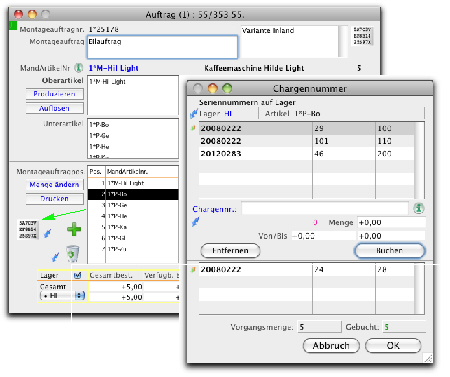The height and width of the screenshot is (377, 450).
Task: Open the green info icon beside Chargennr. field
Action: [x=419, y=209]
